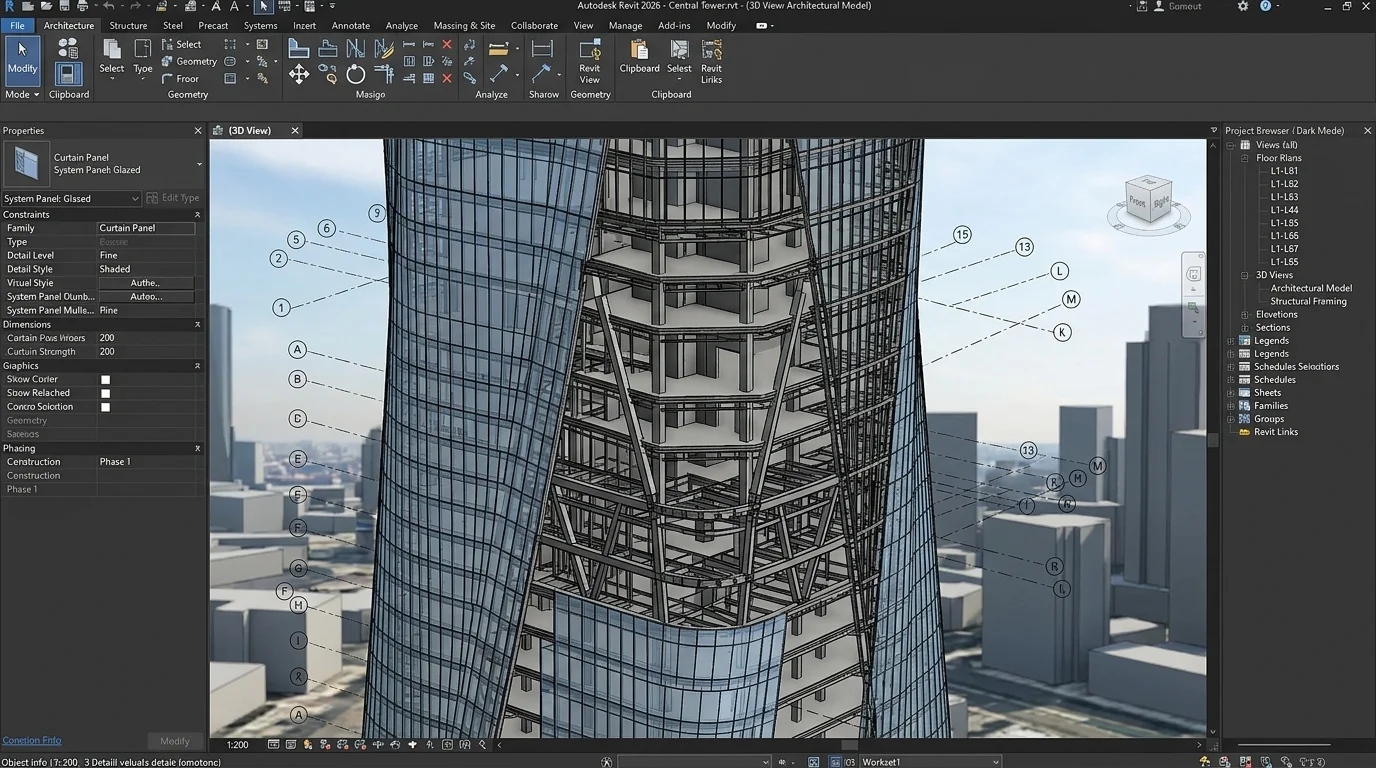Click the help question mark icon
1376x768 pixels.
pyautogui.click(x=1266, y=6)
